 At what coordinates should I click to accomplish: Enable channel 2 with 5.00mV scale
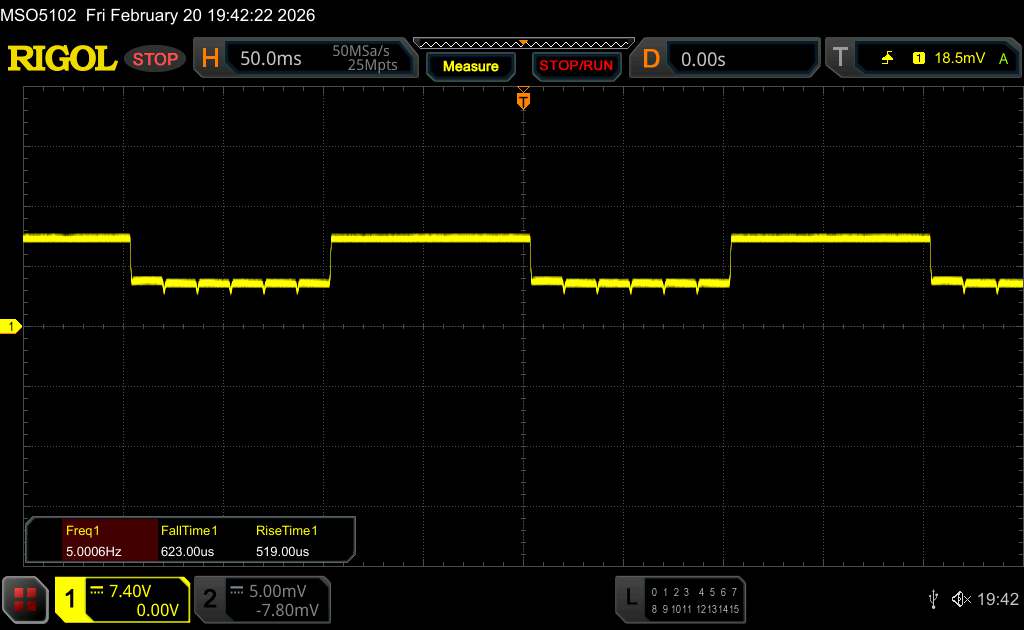coord(261,599)
